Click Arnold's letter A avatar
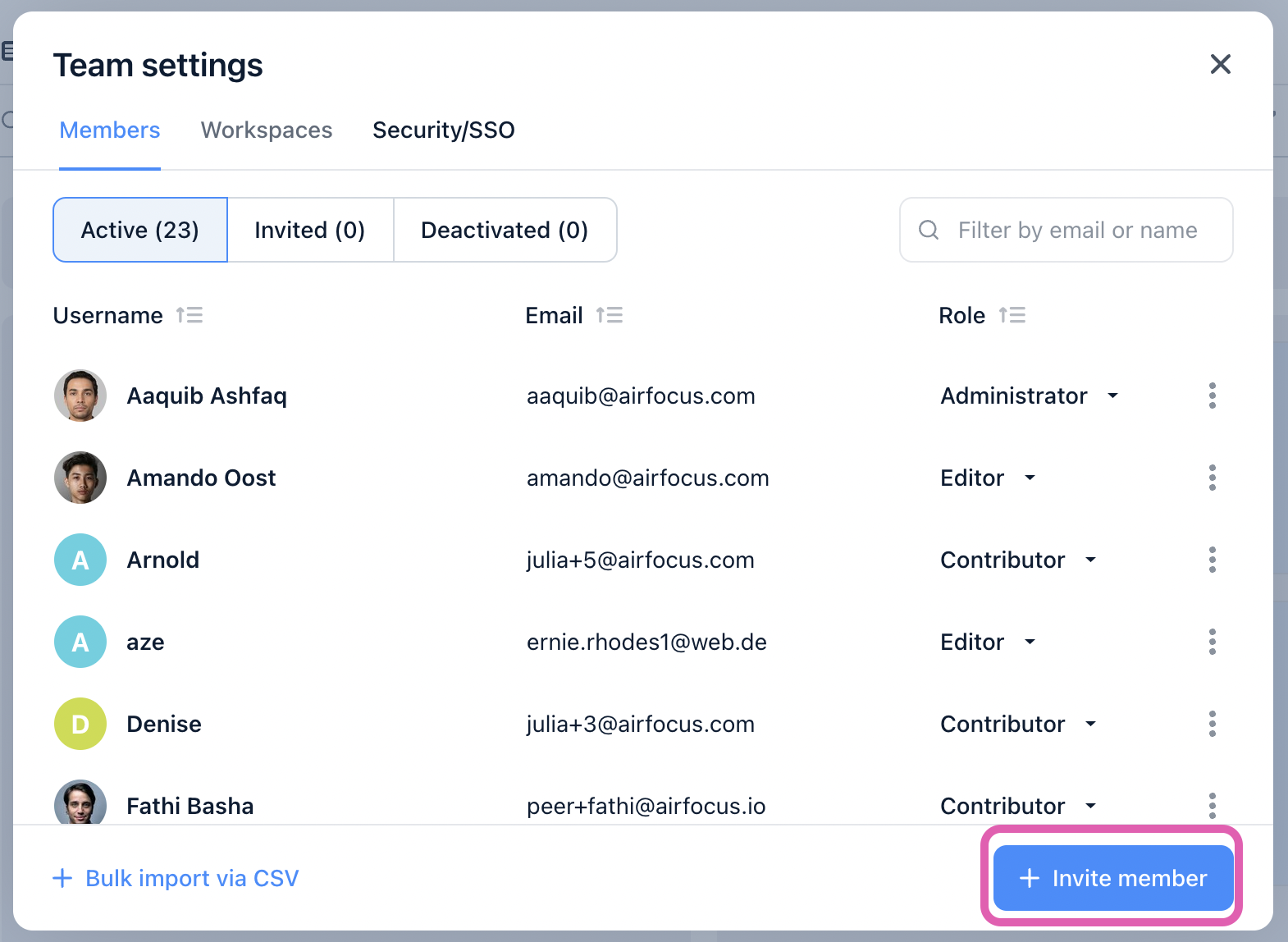 [x=80, y=560]
